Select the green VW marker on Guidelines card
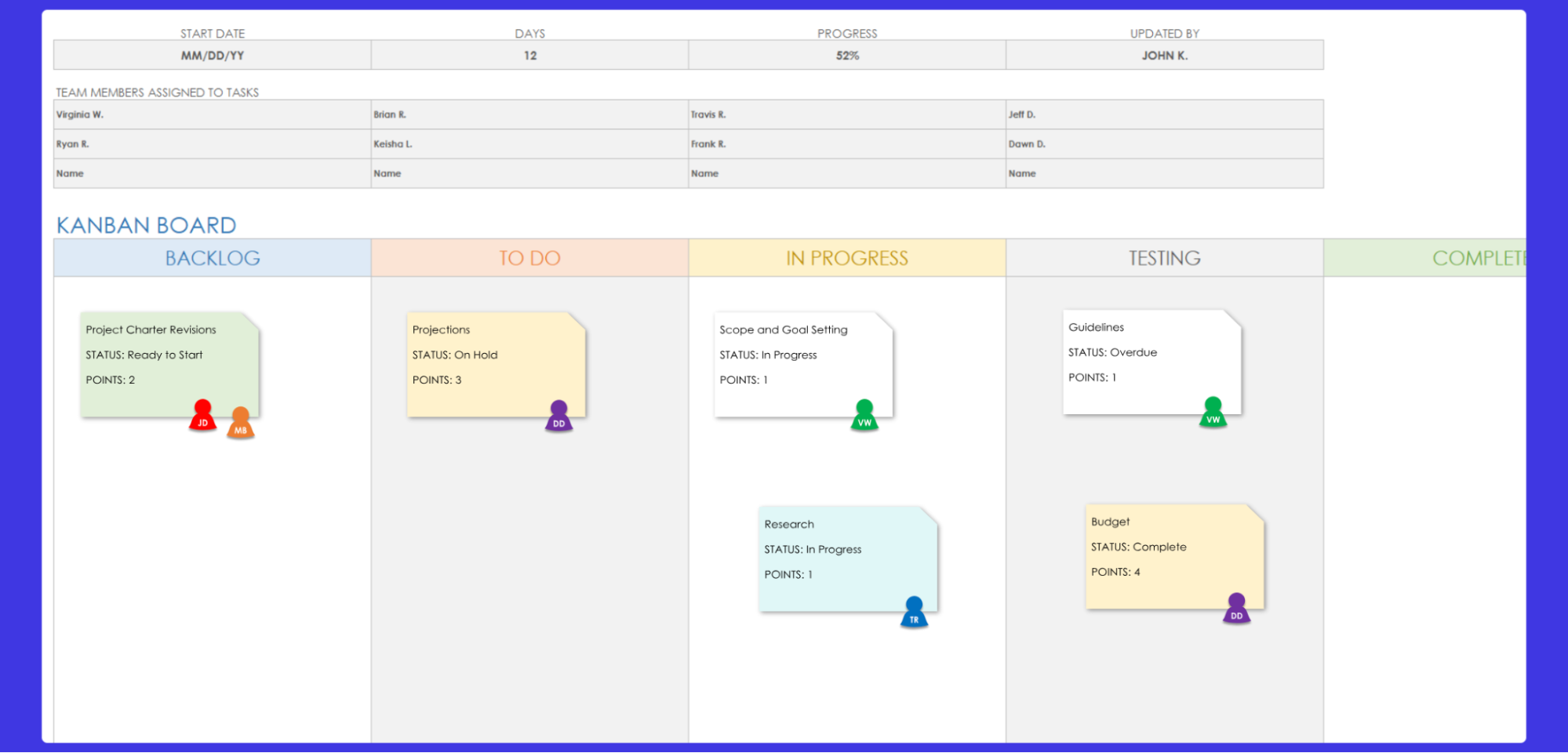Image resolution: width=1568 pixels, height=753 pixels. pyautogui.click(x=1213, y=412)
